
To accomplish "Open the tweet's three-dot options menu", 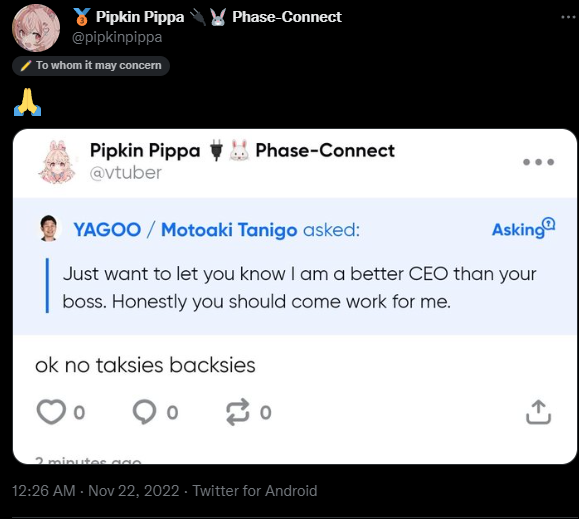I will point(569,17).
